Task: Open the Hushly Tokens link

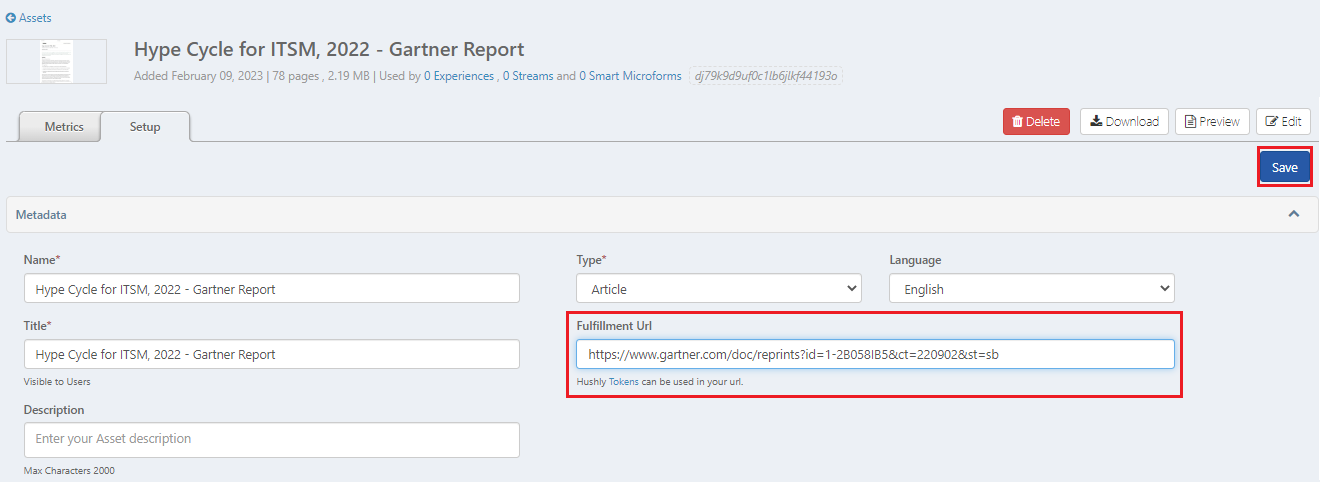Action: coord(623,382)
